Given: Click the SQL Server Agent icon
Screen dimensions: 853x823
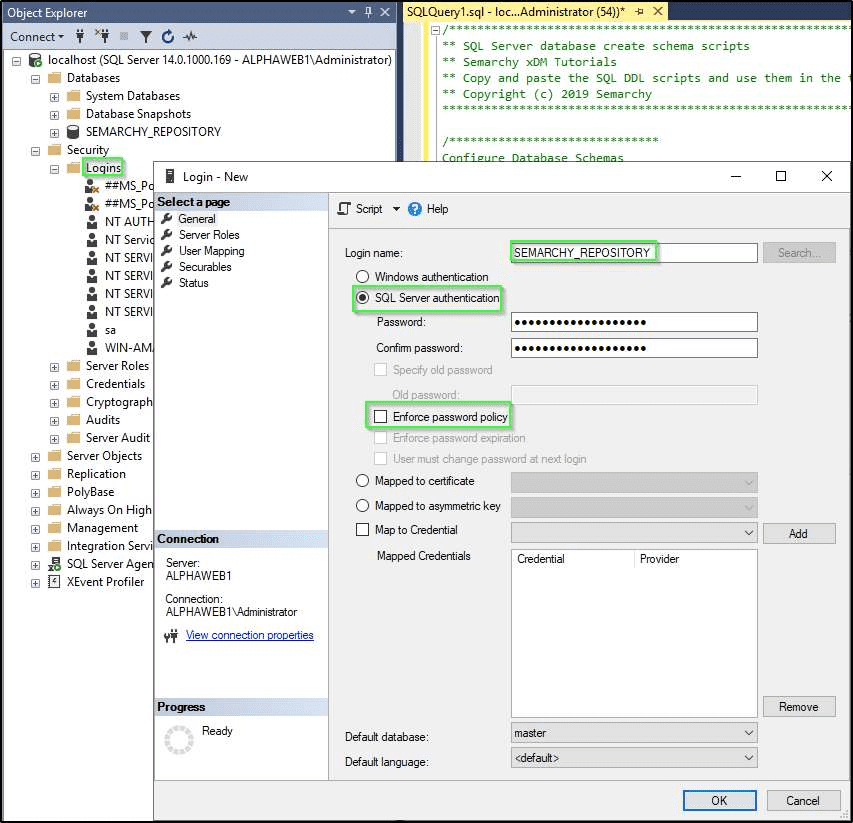Looking at the screenshot, I should 54,564.
